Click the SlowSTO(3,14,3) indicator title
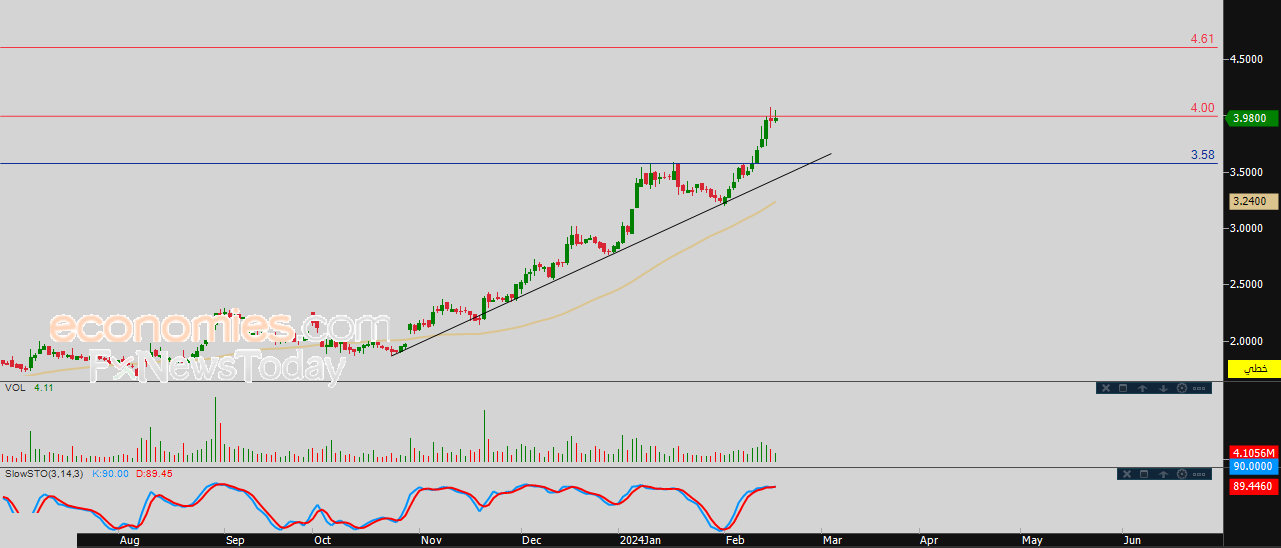The width and height of the screenshot is (1281, 548). pos(44,473)
